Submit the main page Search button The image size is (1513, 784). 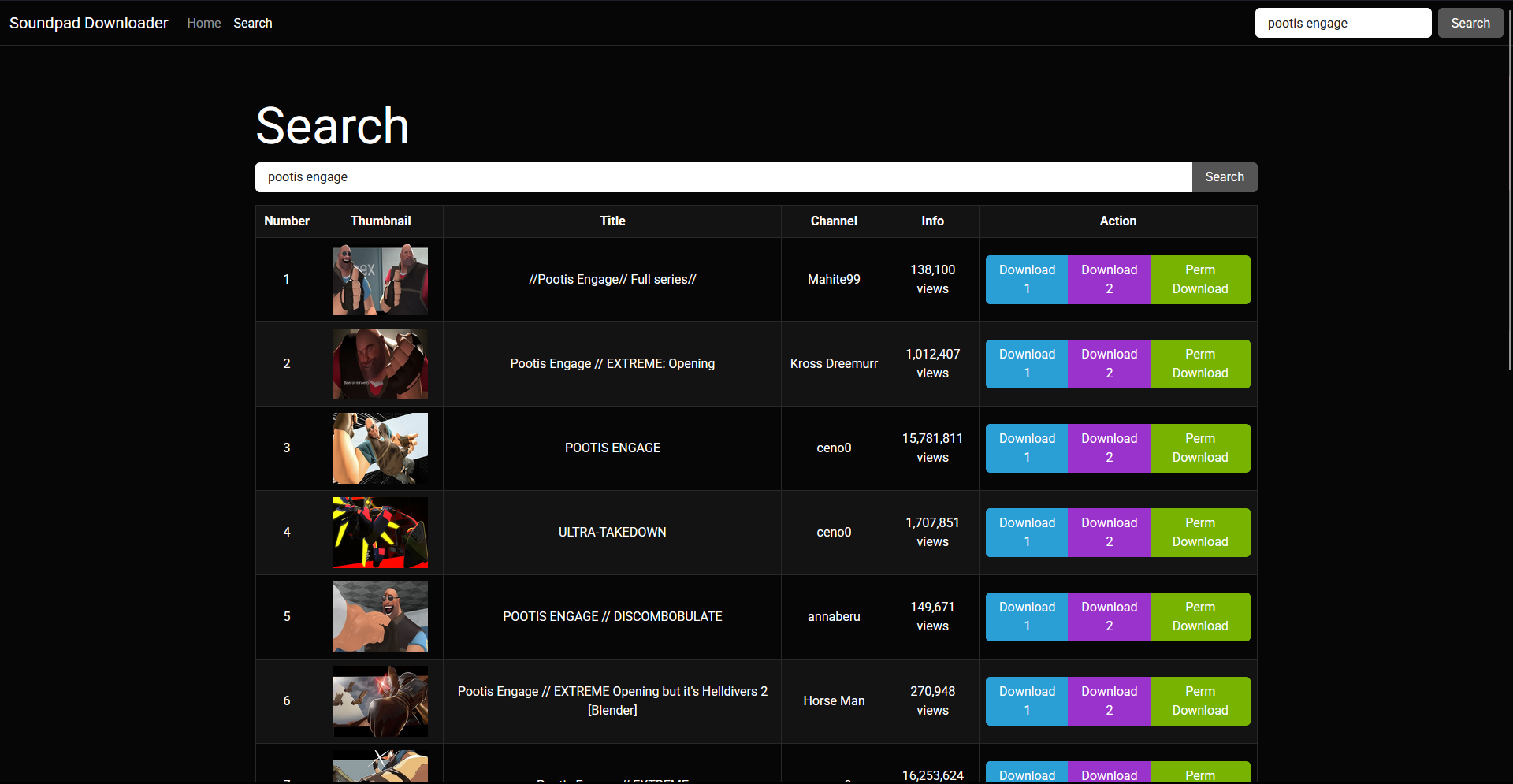point(1224,177)
